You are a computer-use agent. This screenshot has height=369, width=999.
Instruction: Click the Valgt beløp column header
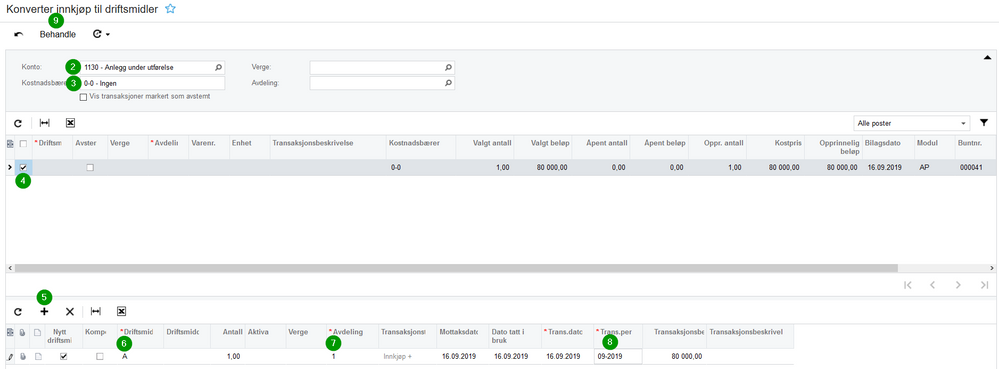point(542,144)
